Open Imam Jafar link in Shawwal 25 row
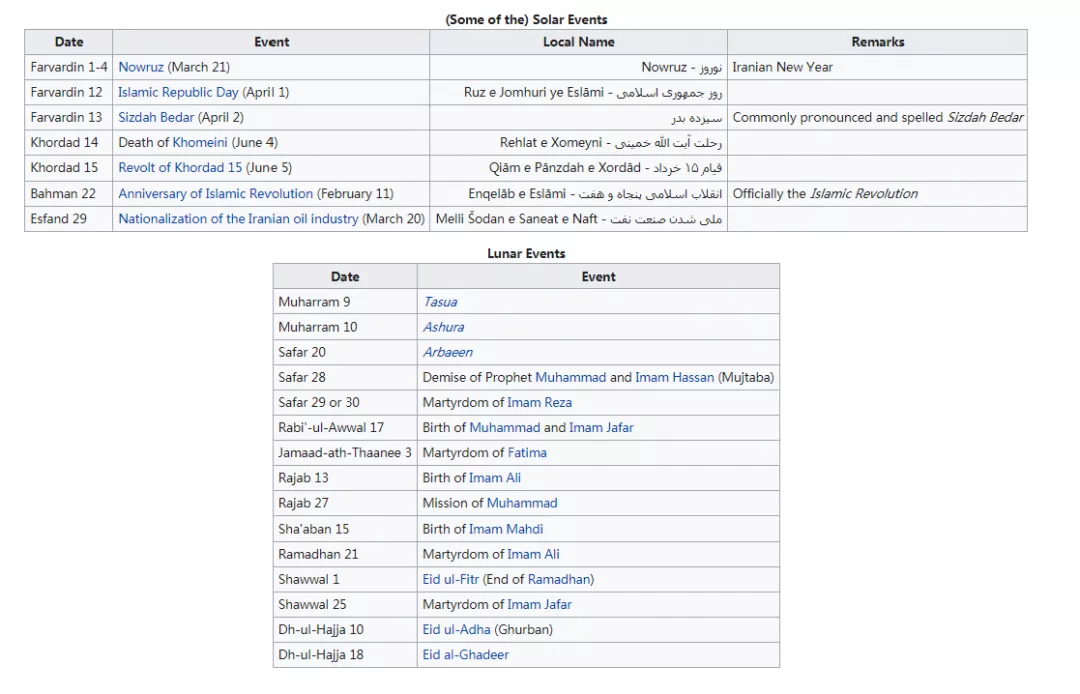The image size is (1080, 694). 539,604
